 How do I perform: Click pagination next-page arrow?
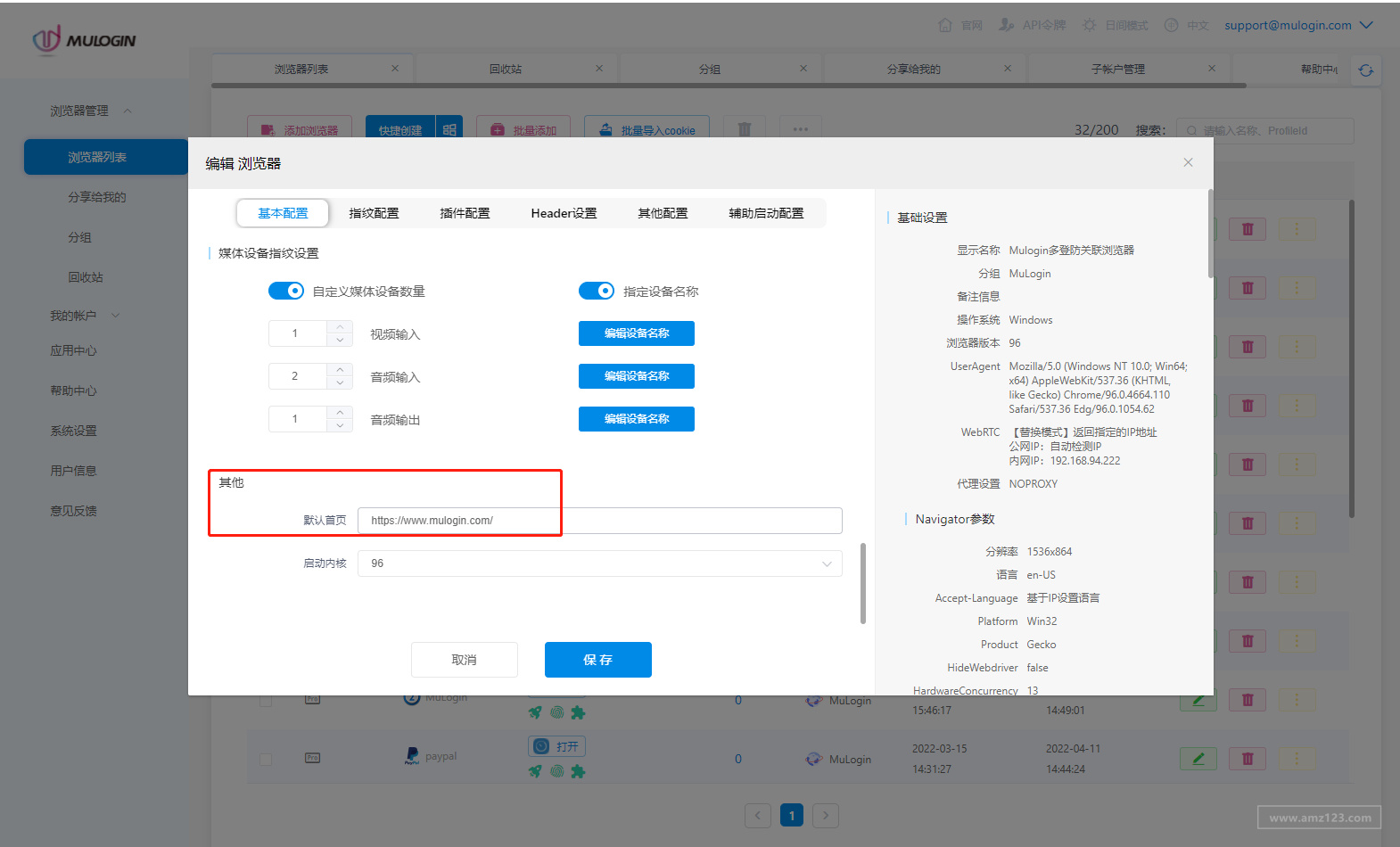826,815
